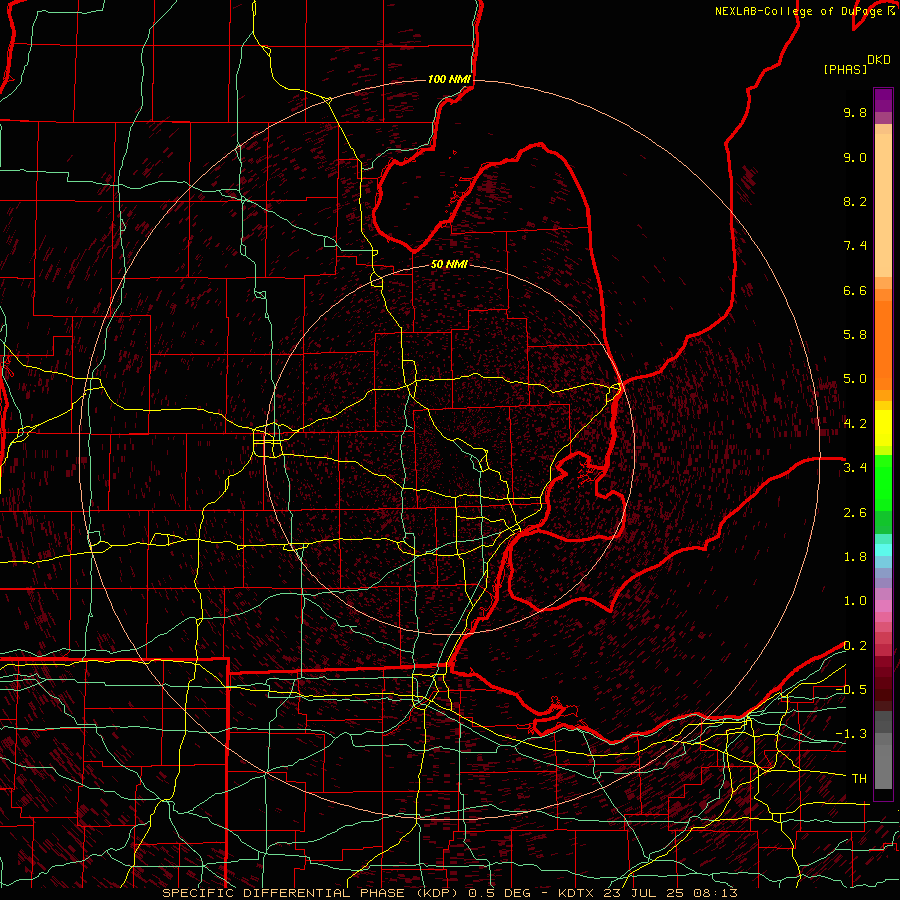900x900 pixels.
Task: Pick the purple segment atop the color scale
Action: pyautogui.click(x=883, y=100)
